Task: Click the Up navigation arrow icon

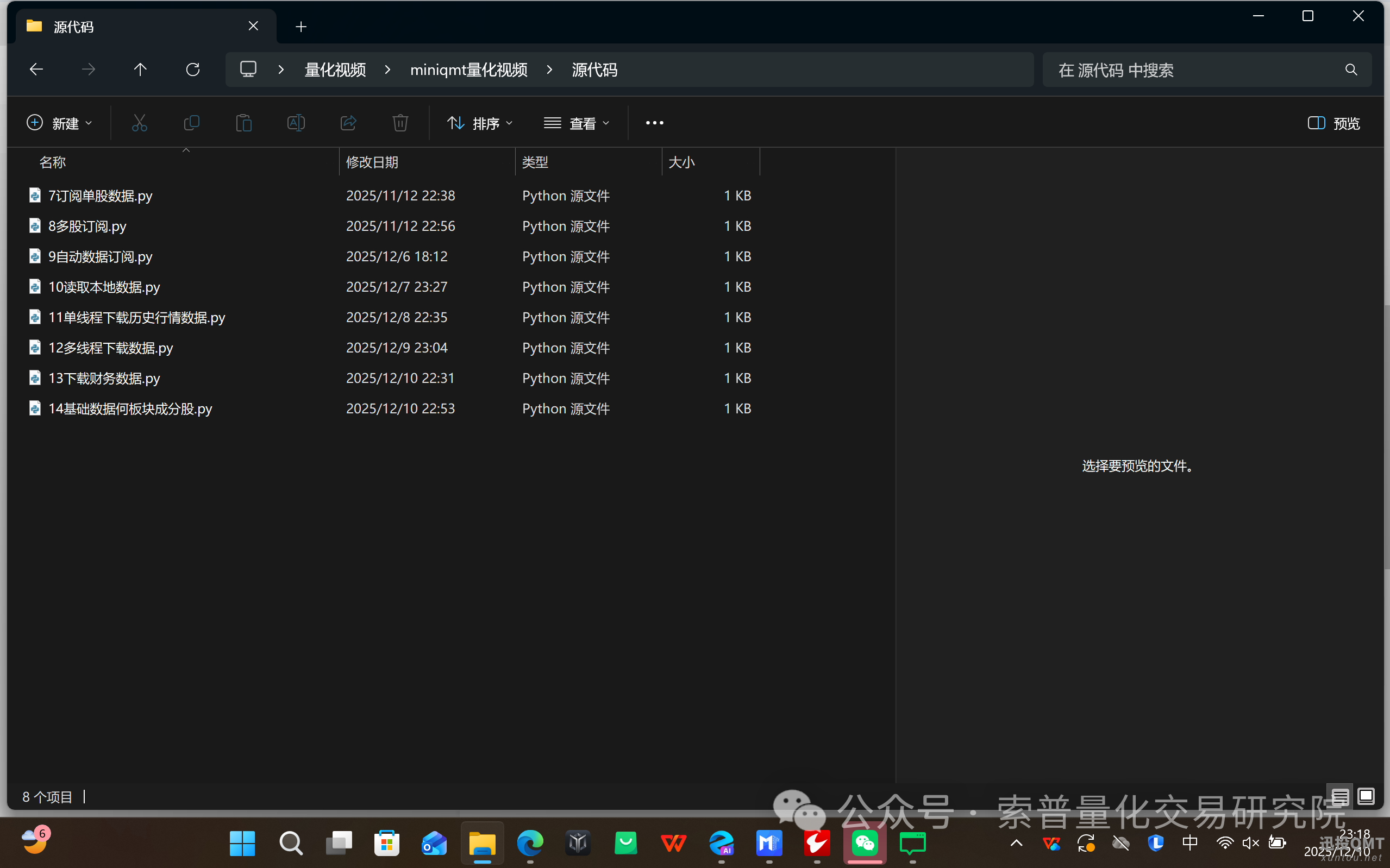Action: (x=141, y=69)
